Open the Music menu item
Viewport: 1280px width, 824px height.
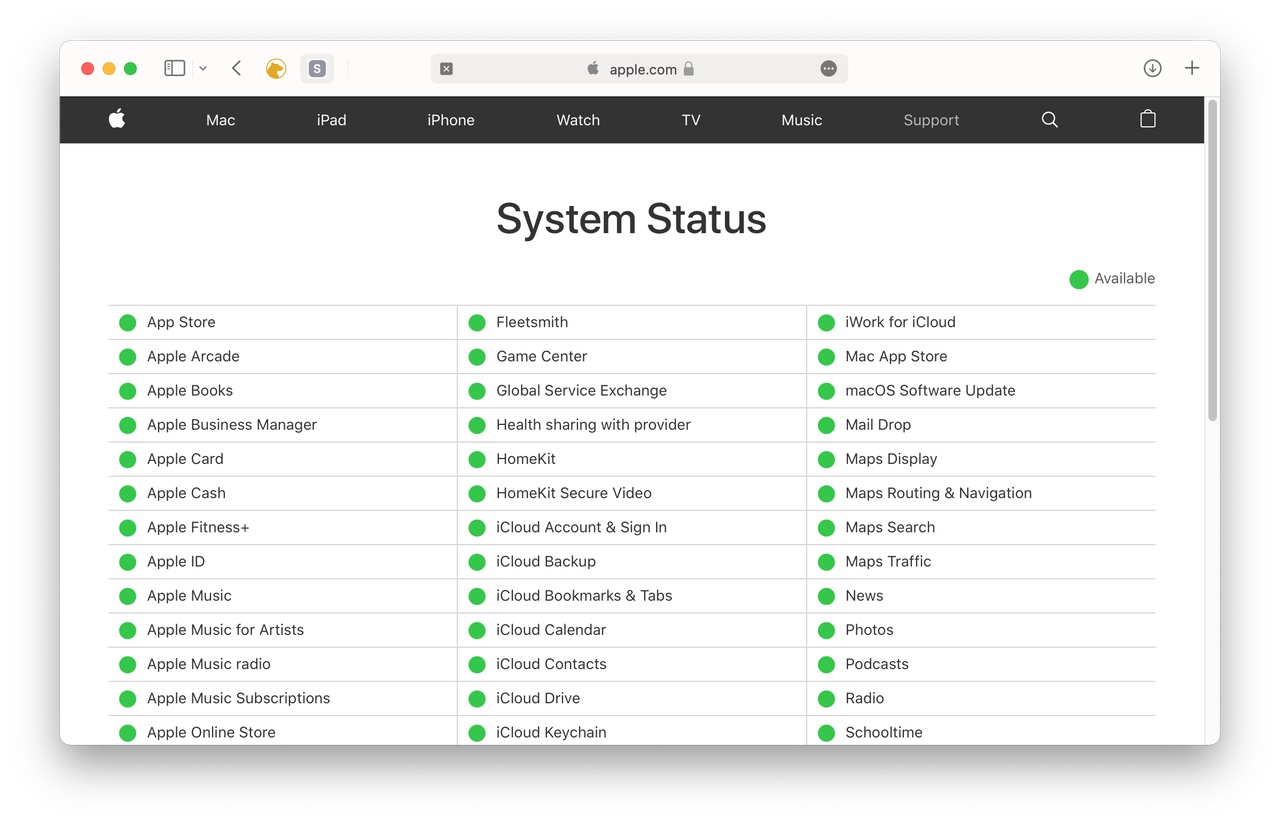[x=802, y=120]
